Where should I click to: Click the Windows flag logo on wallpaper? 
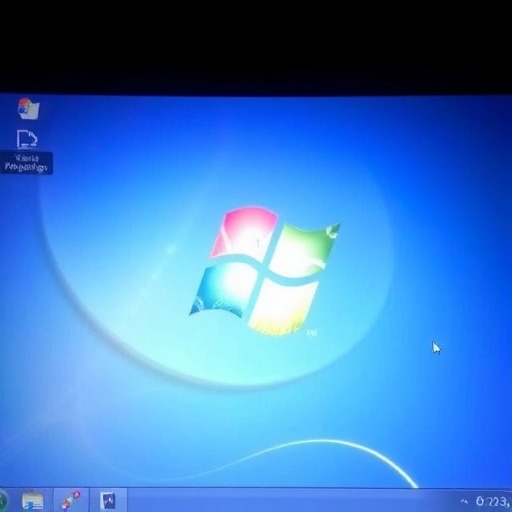pyautogui.click(x=265, y=270)
